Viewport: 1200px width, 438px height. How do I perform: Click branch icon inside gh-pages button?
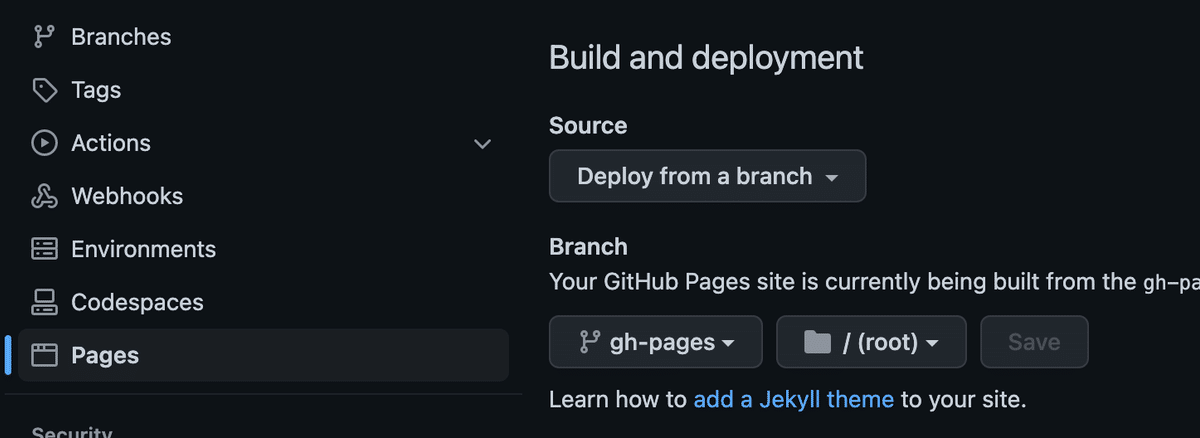click(x=589, y=343)
